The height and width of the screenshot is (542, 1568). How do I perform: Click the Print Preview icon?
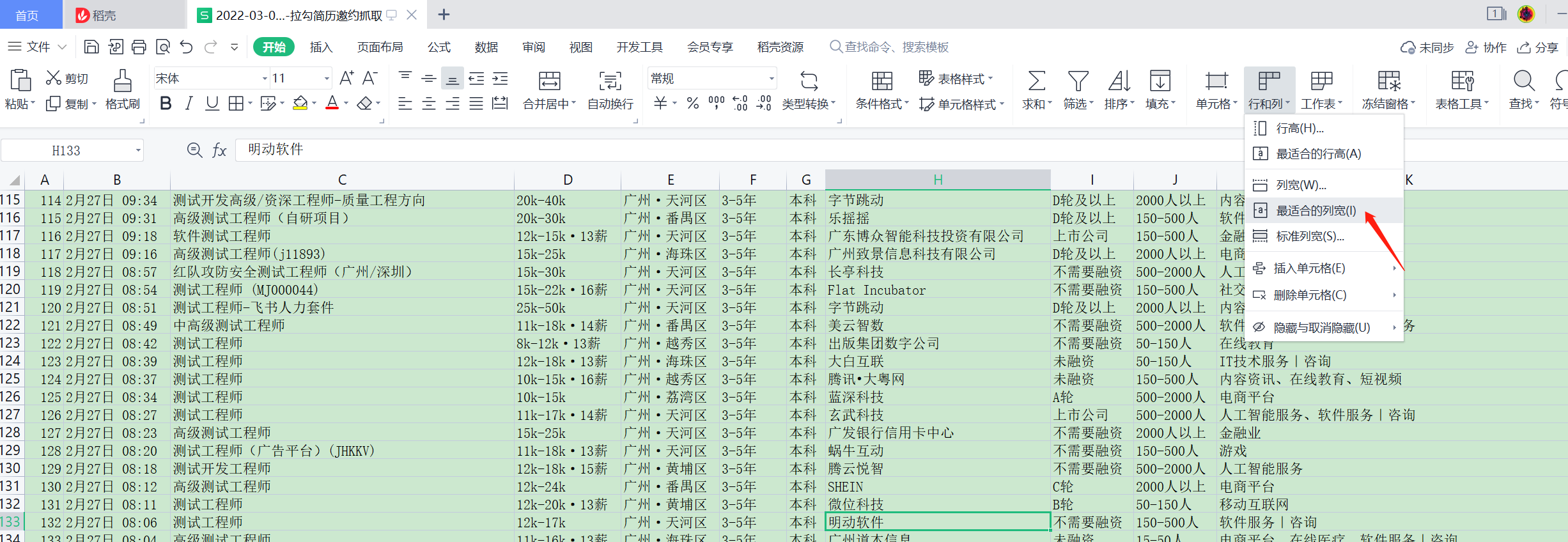(163, 47)
